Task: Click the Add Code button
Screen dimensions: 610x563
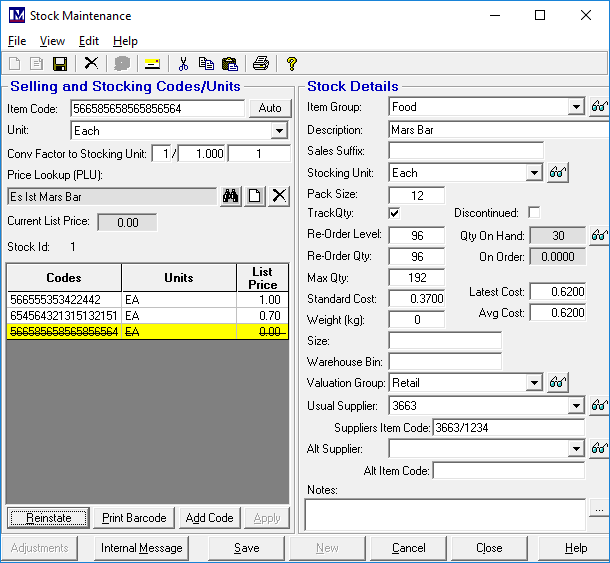Action: coord(209,518)
